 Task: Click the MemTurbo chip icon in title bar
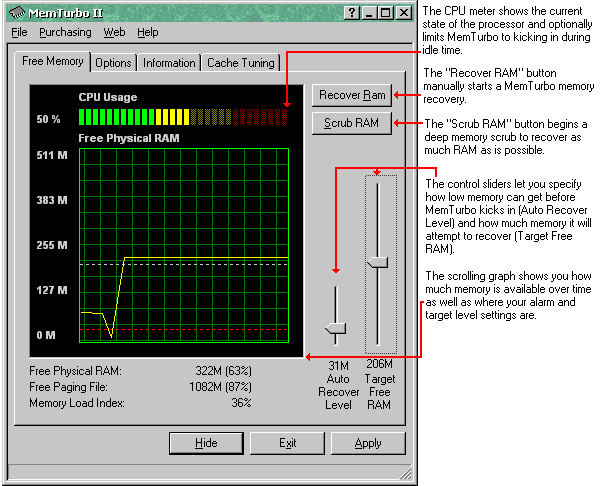pyautogui.click(x=17, y=13)
